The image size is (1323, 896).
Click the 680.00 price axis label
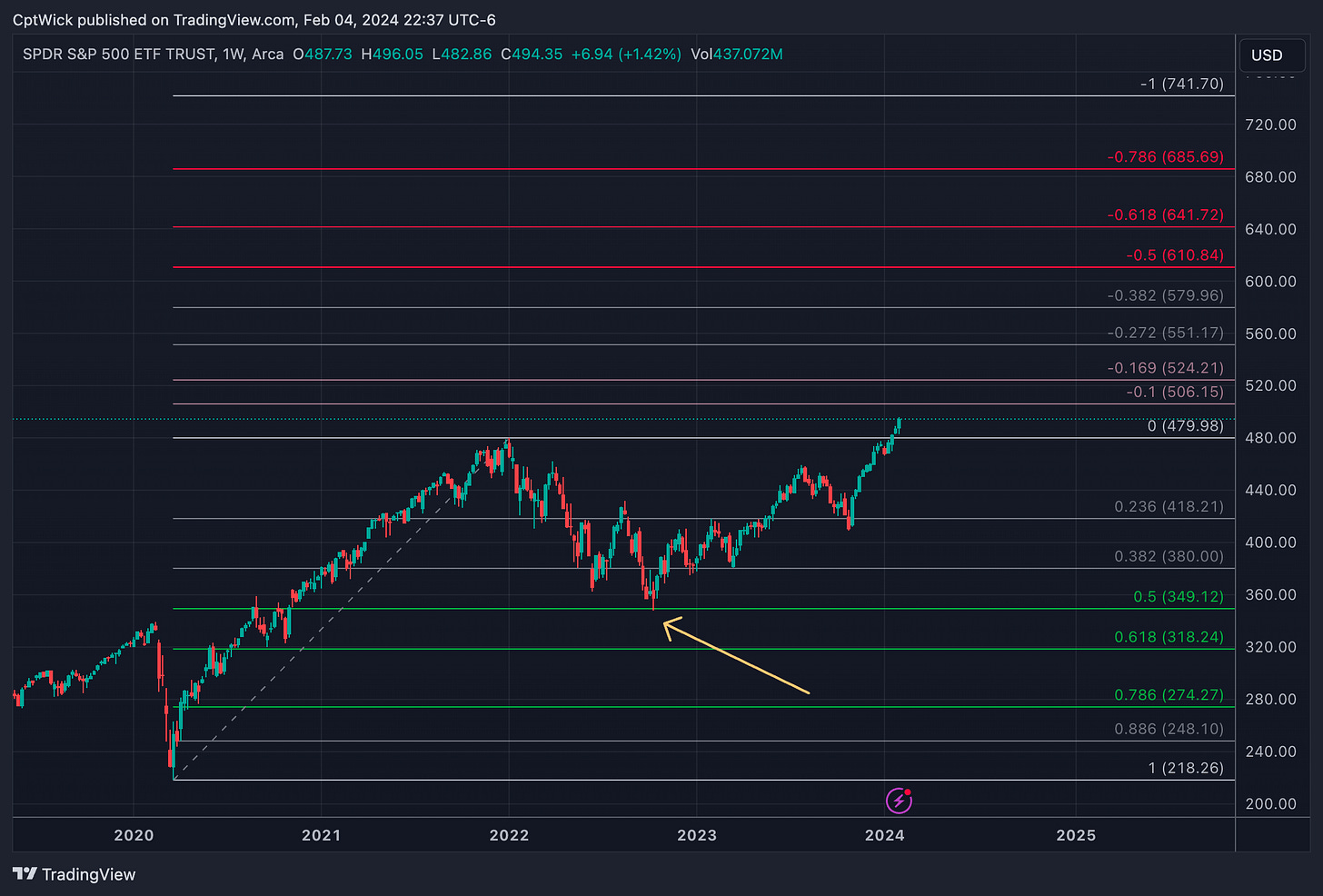1270,177
